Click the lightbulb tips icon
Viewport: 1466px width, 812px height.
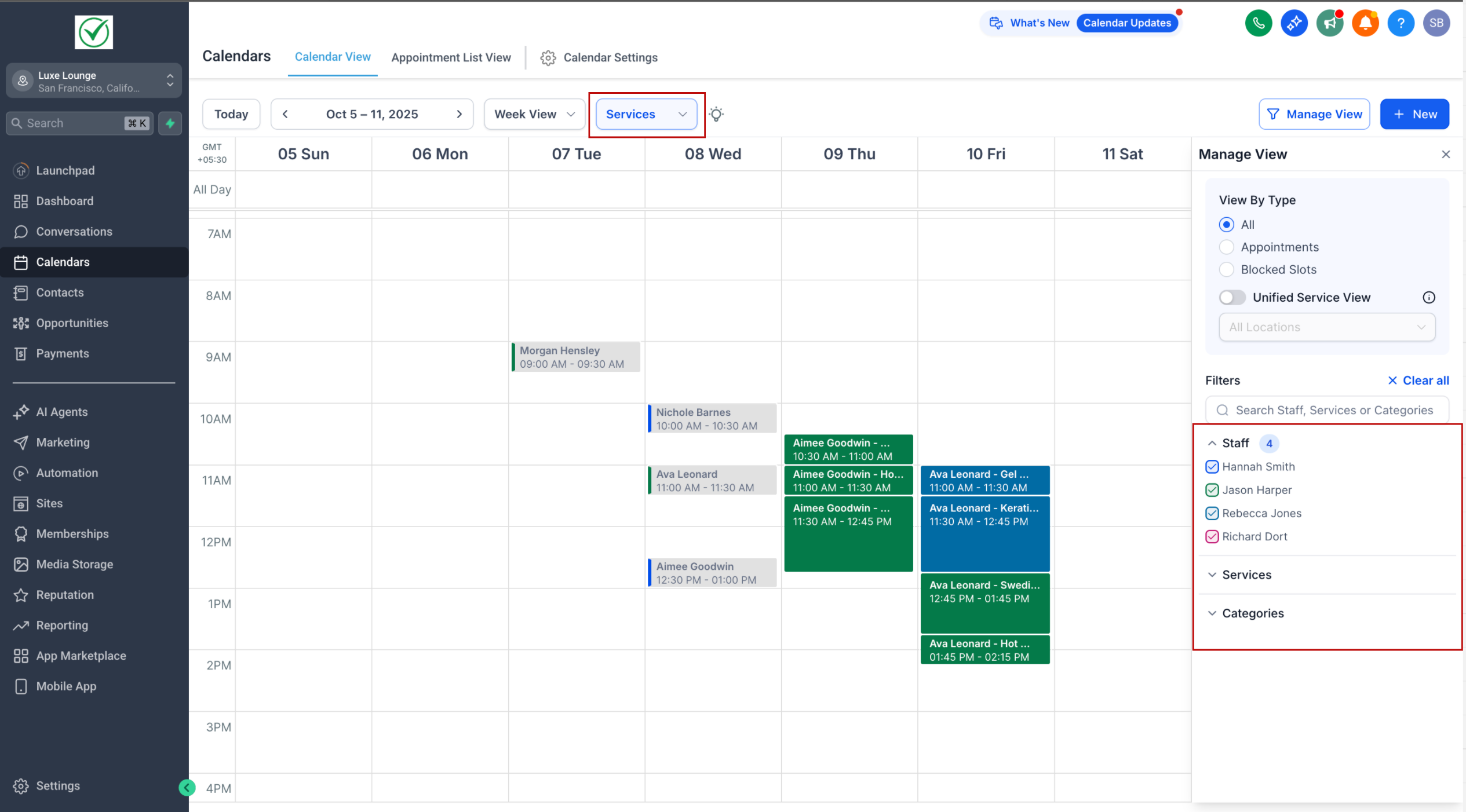pyautogui.click(x=716, y=114)
